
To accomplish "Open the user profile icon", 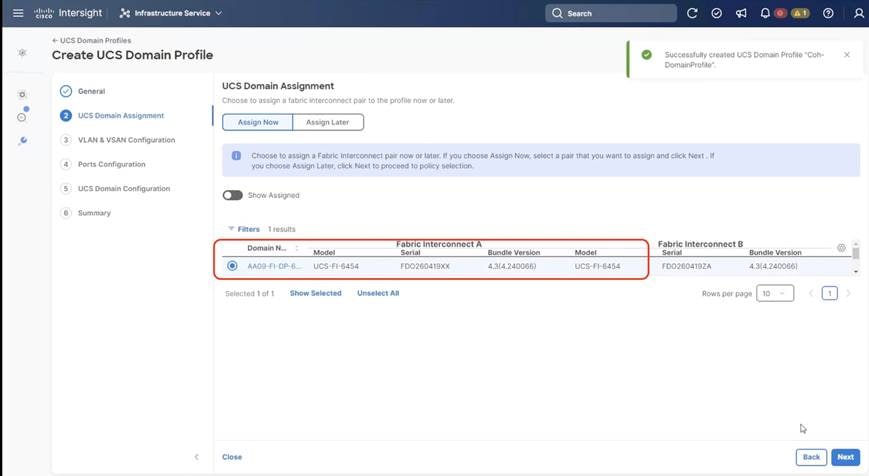I will point(858,13).
